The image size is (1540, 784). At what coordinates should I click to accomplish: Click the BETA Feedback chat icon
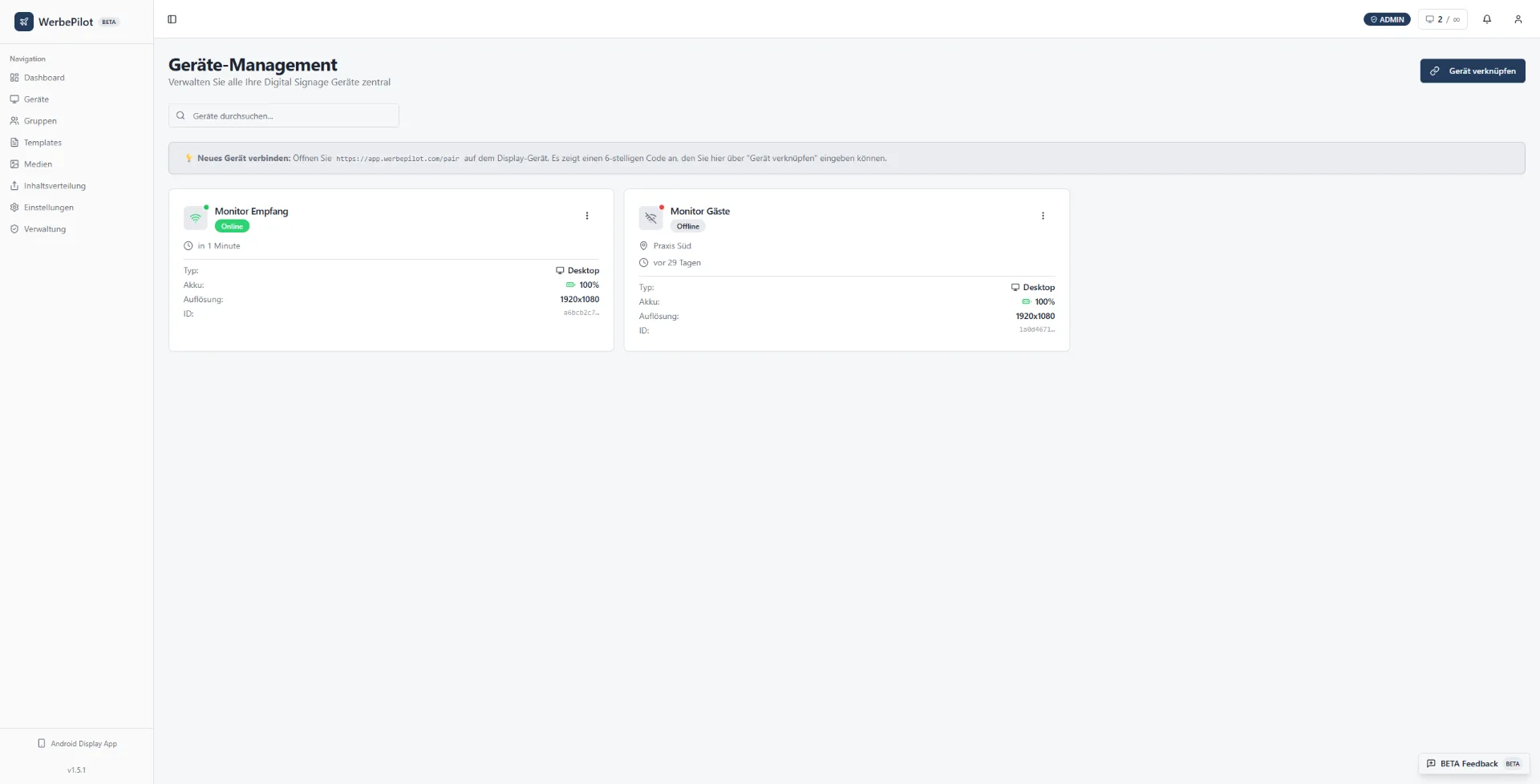pos(1431,764)
